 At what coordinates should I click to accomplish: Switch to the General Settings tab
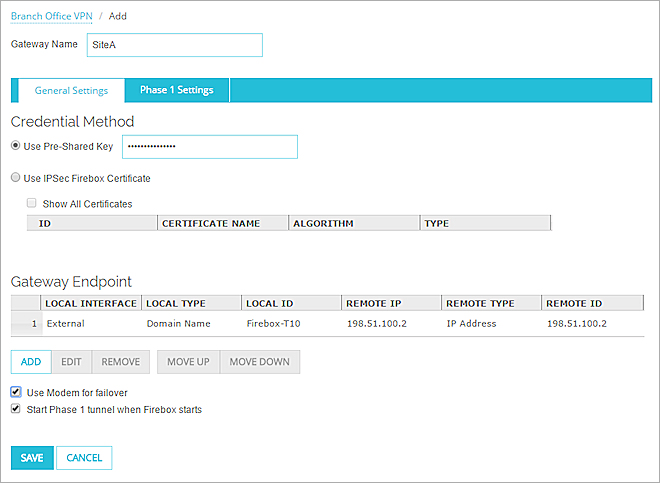(71, 91)
